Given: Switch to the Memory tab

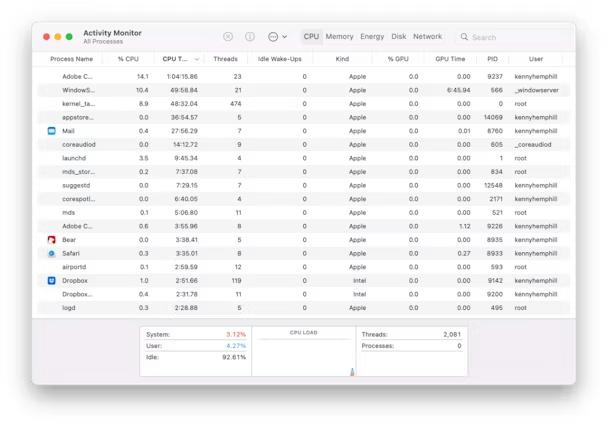Looking at the screenshot, I should (339, 36).
